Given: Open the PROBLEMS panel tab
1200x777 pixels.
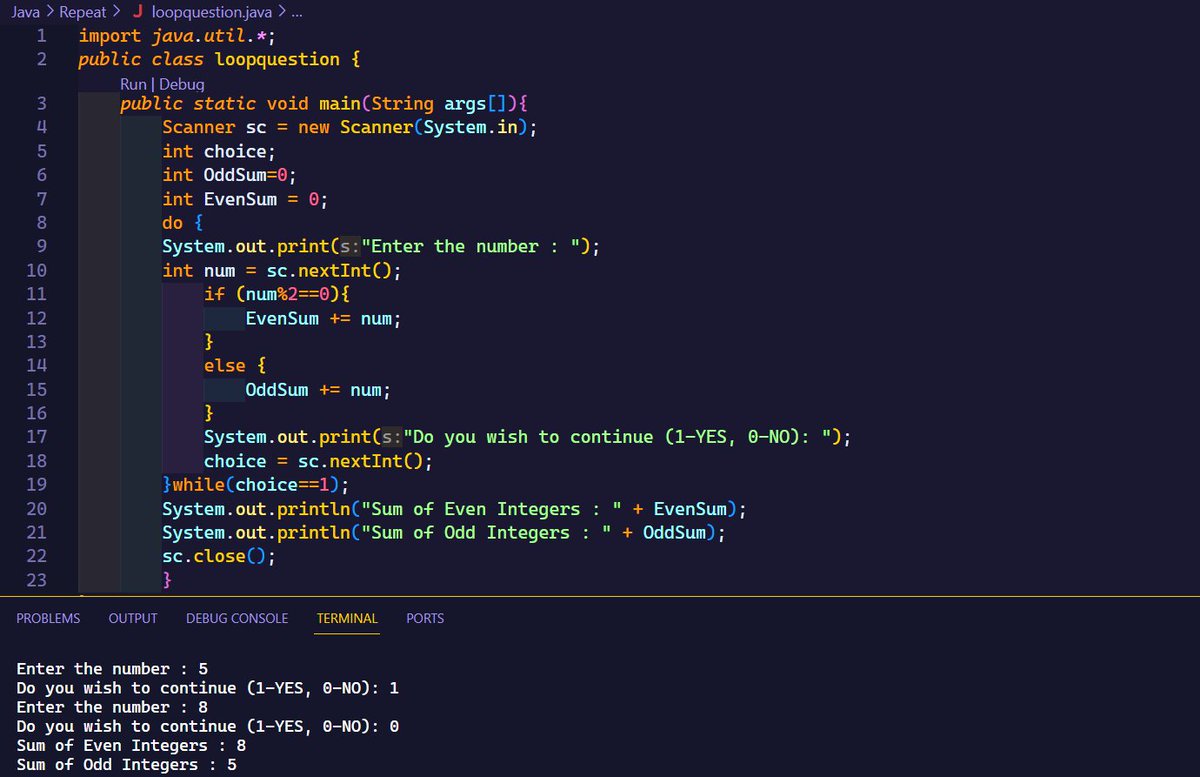Looking at the screenshot, I should pyautogui.click(x=48, y=618).
